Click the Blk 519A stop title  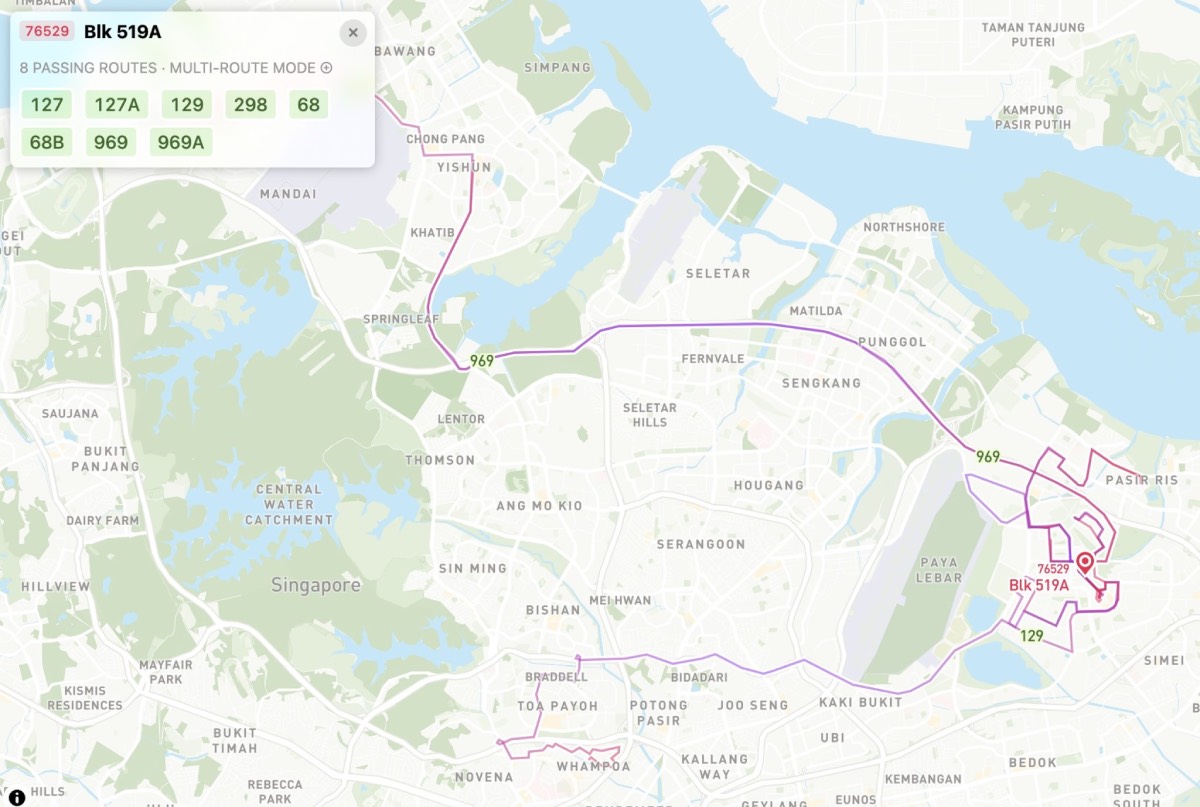pos(123,31)
